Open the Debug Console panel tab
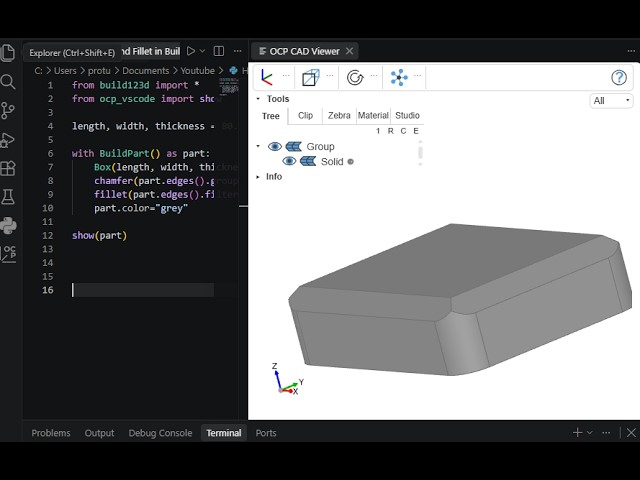Screen dimensions: 640x480 [x=160, y=433]
